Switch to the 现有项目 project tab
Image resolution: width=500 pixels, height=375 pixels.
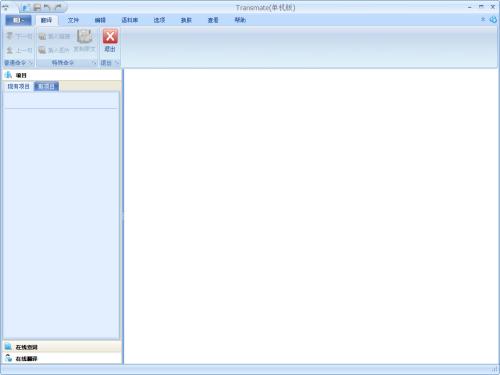click(x=19, y=87)
